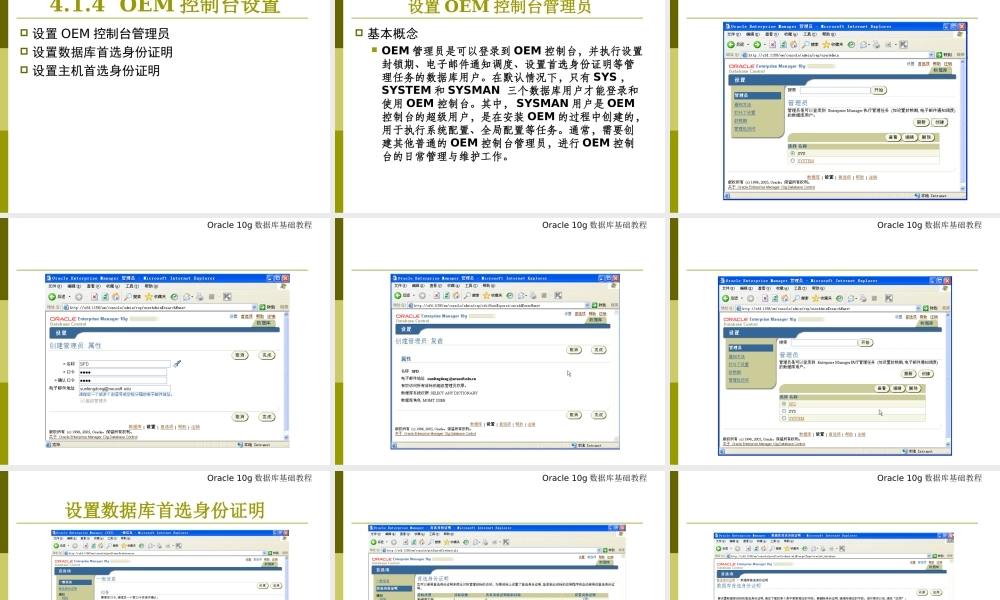Viewport: 1000px width, 600px height.
Task: Click the '基本概念' heading text
Action: coord(393,33)
